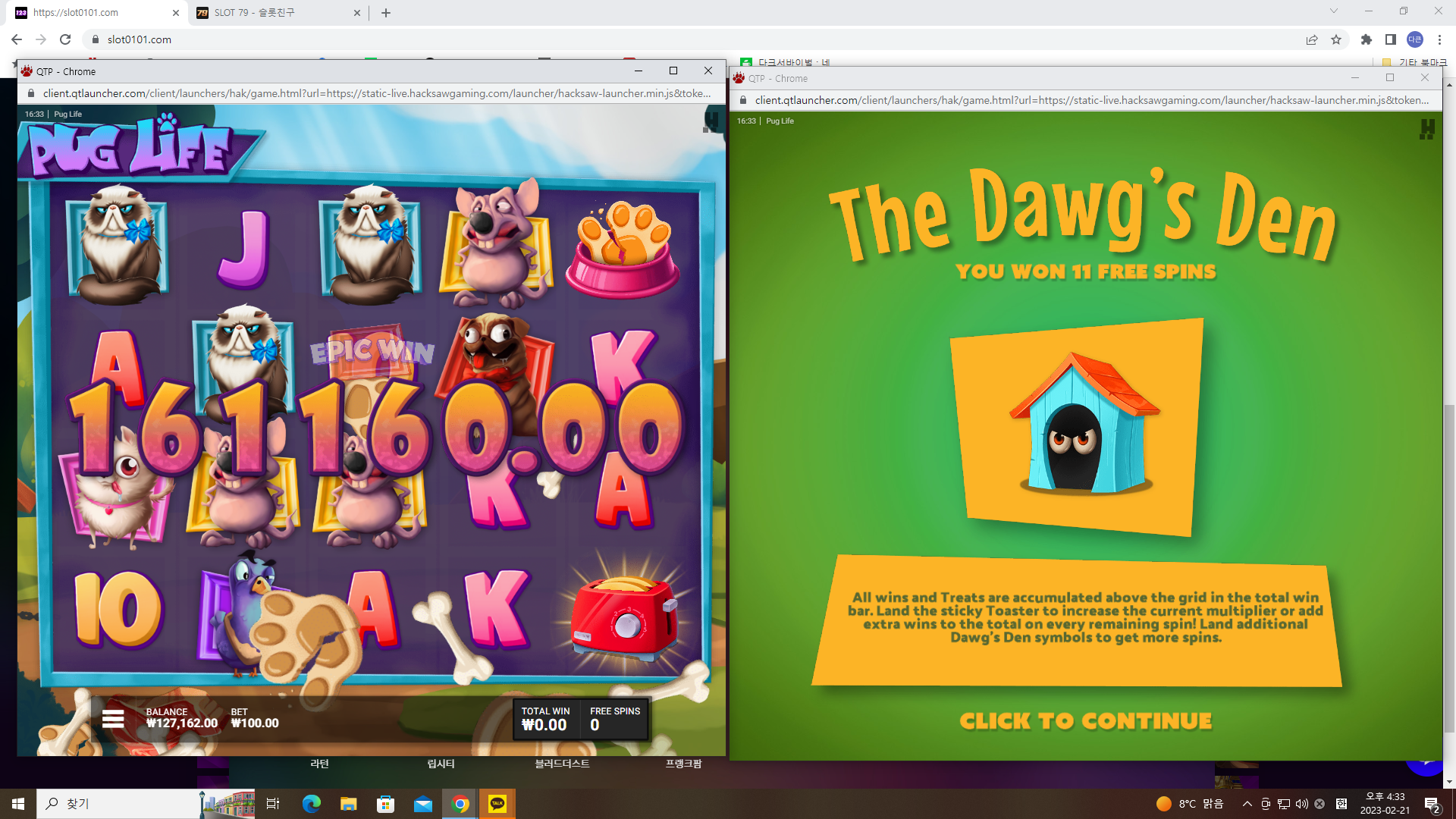Expand the hidden system tray icons
The width and height of the screenshot is (1456, 819).
(x=1247, y=804)
